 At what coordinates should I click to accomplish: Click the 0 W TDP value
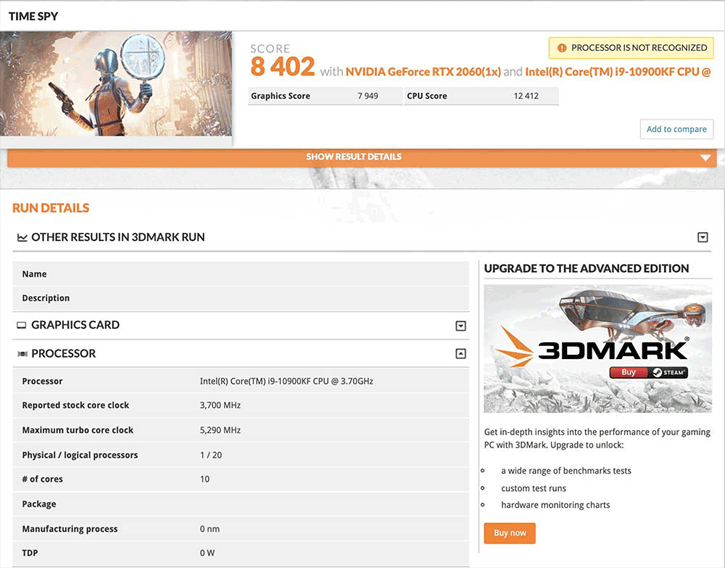[x=207, y=553]
